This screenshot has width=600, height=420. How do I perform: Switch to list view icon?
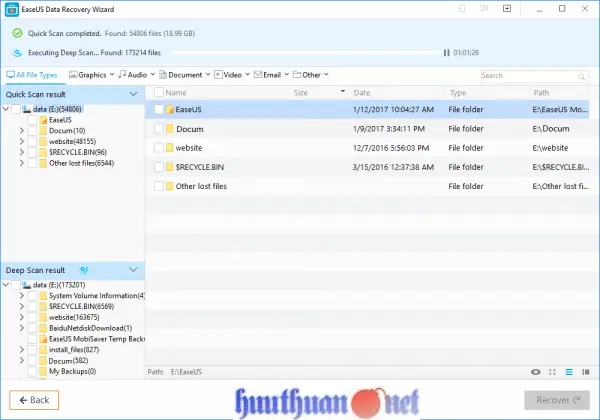[x=569, y=372]
